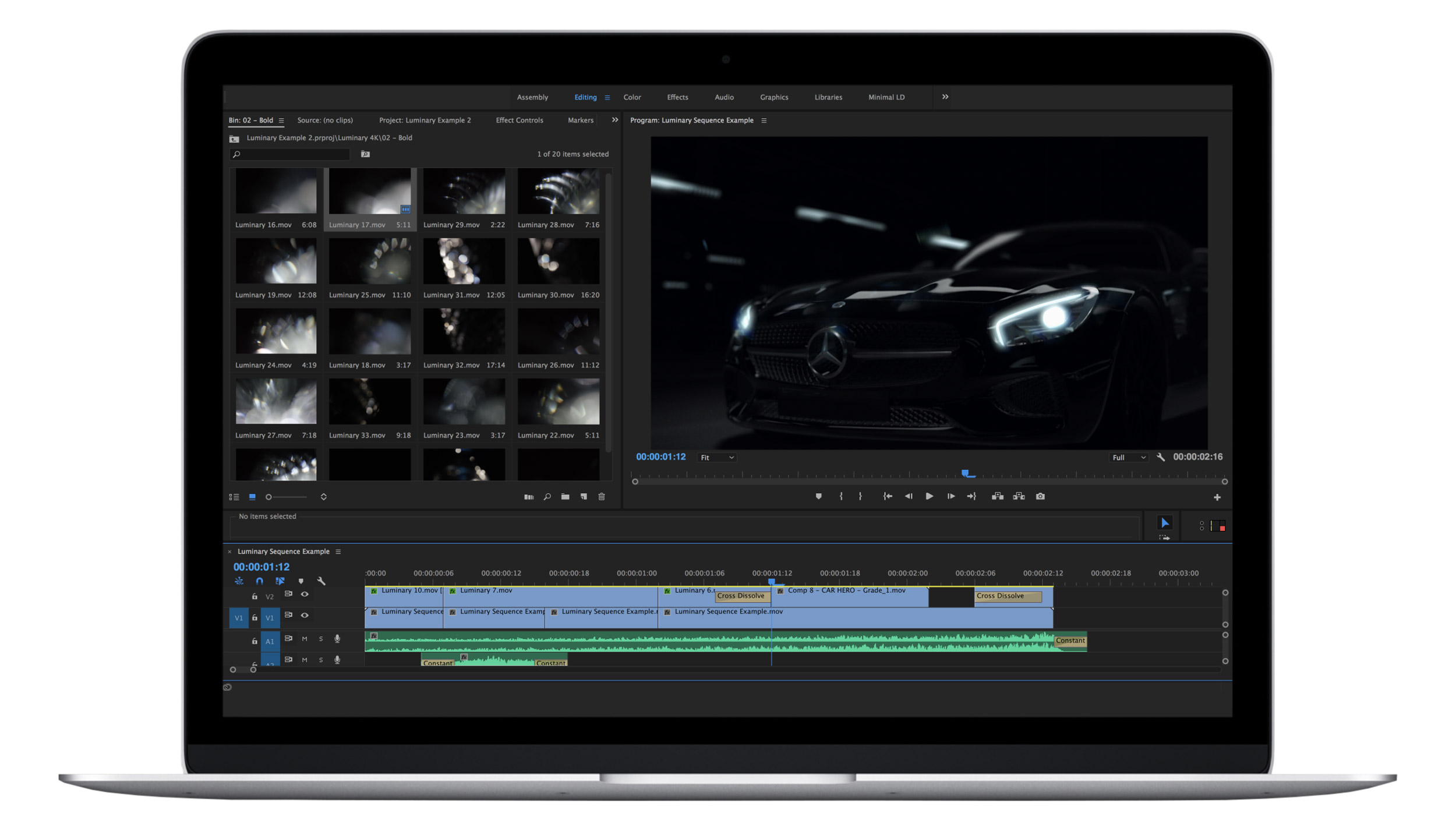Mute audio track A1
The width and height of the screenshot is (1456, 832).
(305, 639)
